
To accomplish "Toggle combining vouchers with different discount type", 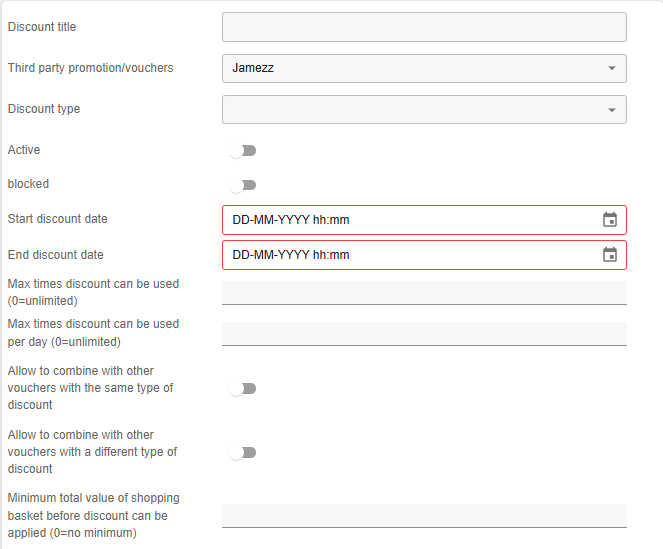I will click(242, 453).
